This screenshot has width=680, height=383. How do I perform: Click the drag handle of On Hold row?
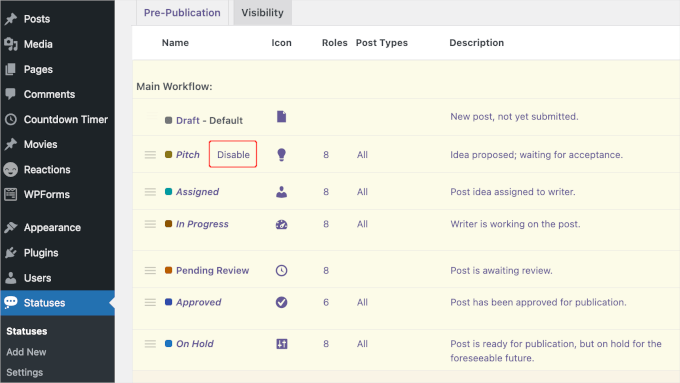[150, 344]
